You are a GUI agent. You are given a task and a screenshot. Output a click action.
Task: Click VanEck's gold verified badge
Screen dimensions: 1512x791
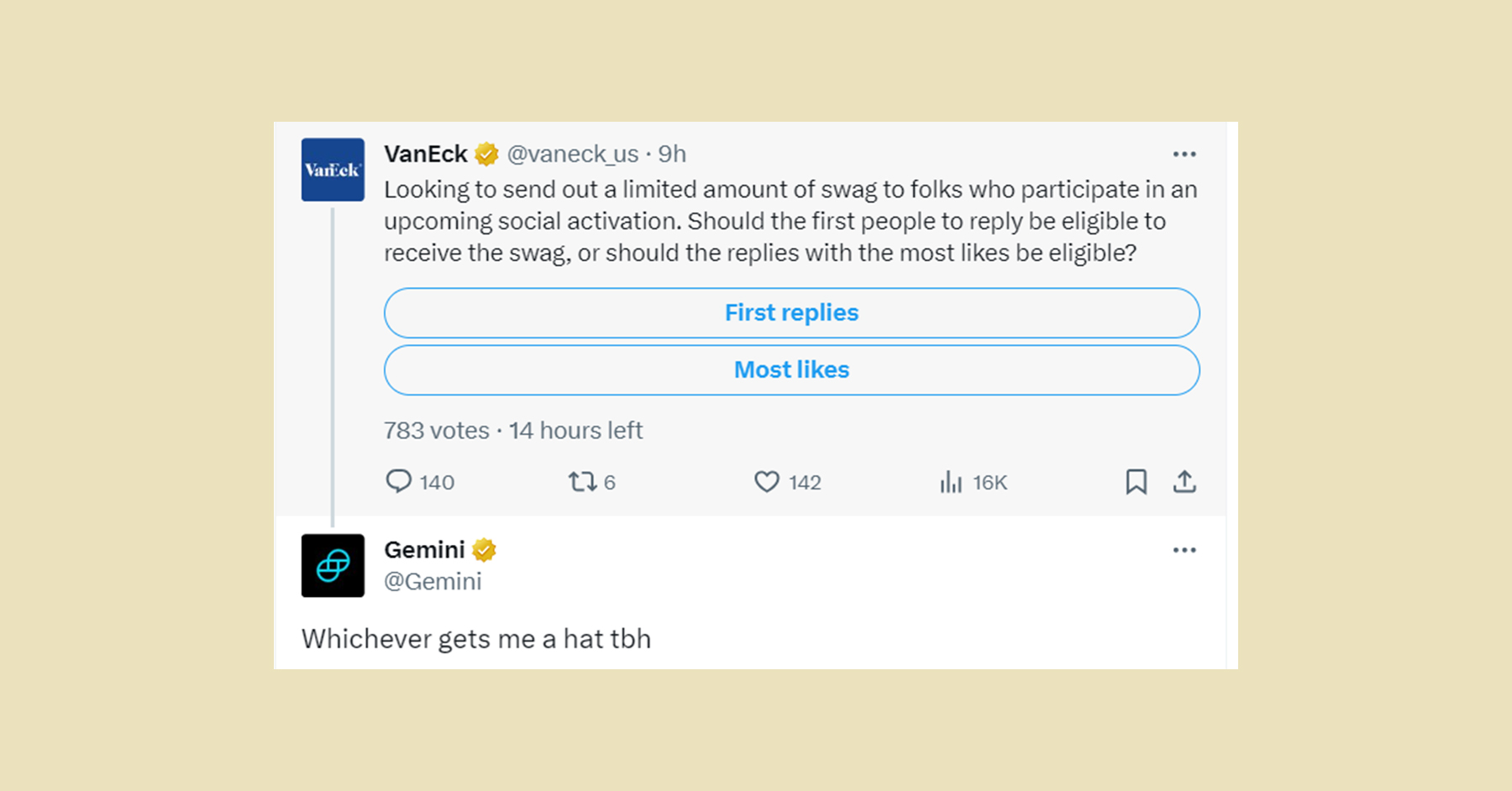tap(486, 155)
